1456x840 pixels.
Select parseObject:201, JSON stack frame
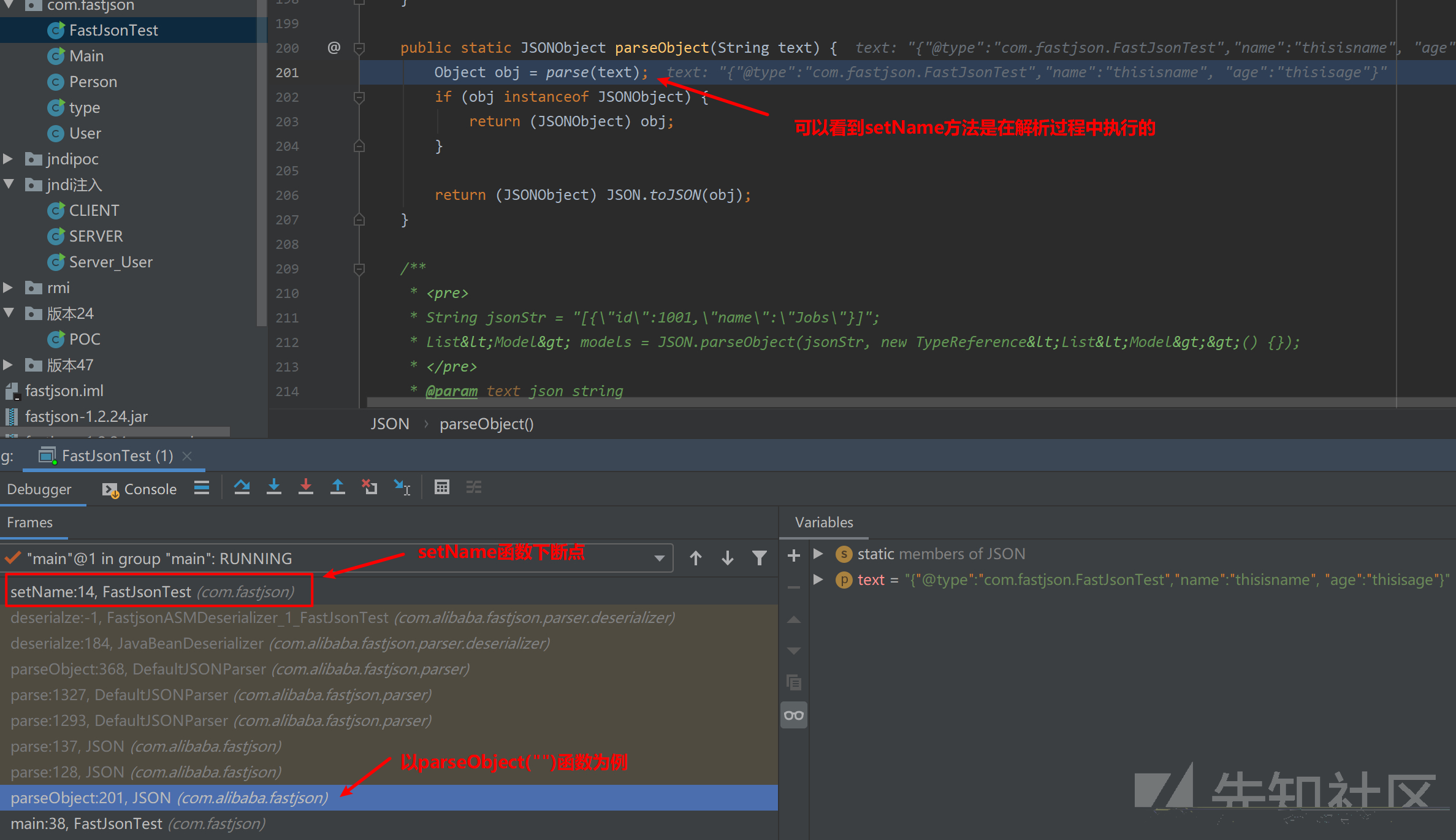[389, 798]
